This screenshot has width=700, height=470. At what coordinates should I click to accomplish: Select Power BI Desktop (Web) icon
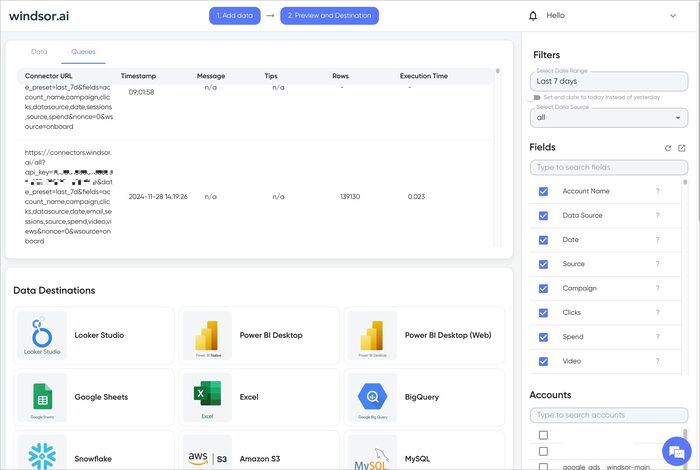[372, 336]
